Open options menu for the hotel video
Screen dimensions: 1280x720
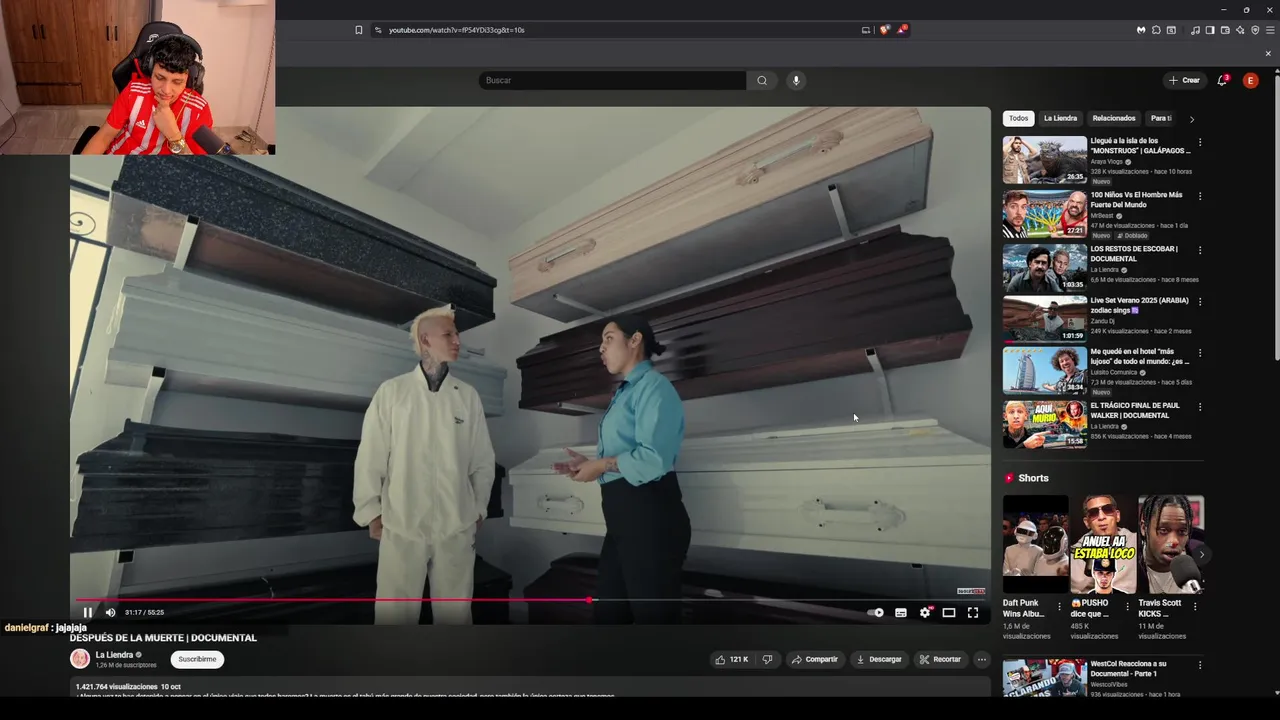tap(1200, 353)
